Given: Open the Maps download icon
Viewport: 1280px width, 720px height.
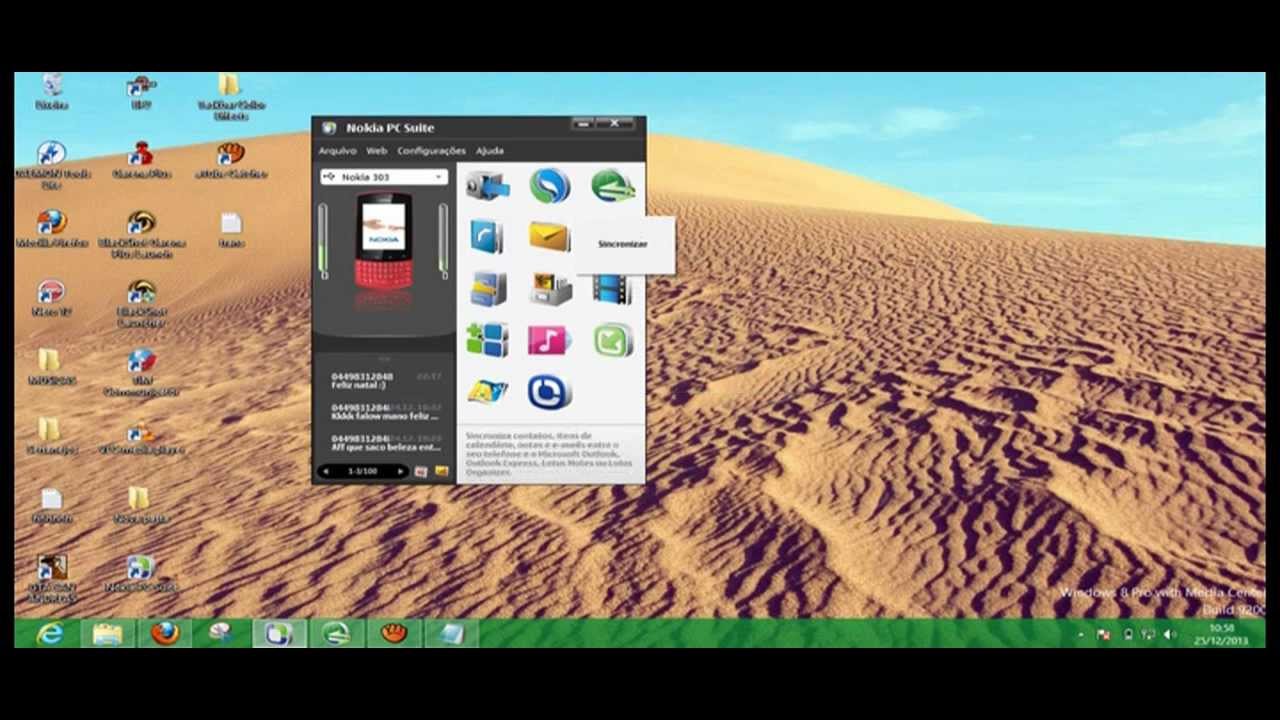Looking at the screenshot, I should click(488, 391).
